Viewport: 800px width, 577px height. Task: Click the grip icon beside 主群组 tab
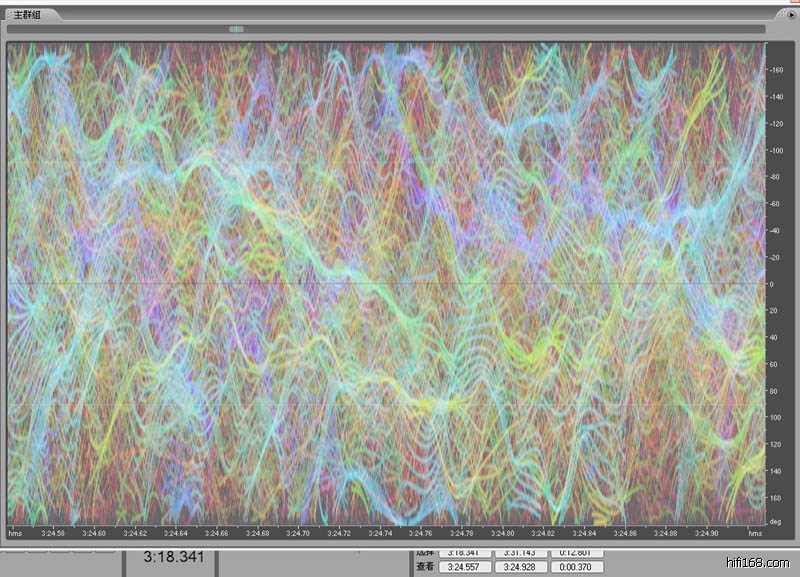click(x=9, y=15)
